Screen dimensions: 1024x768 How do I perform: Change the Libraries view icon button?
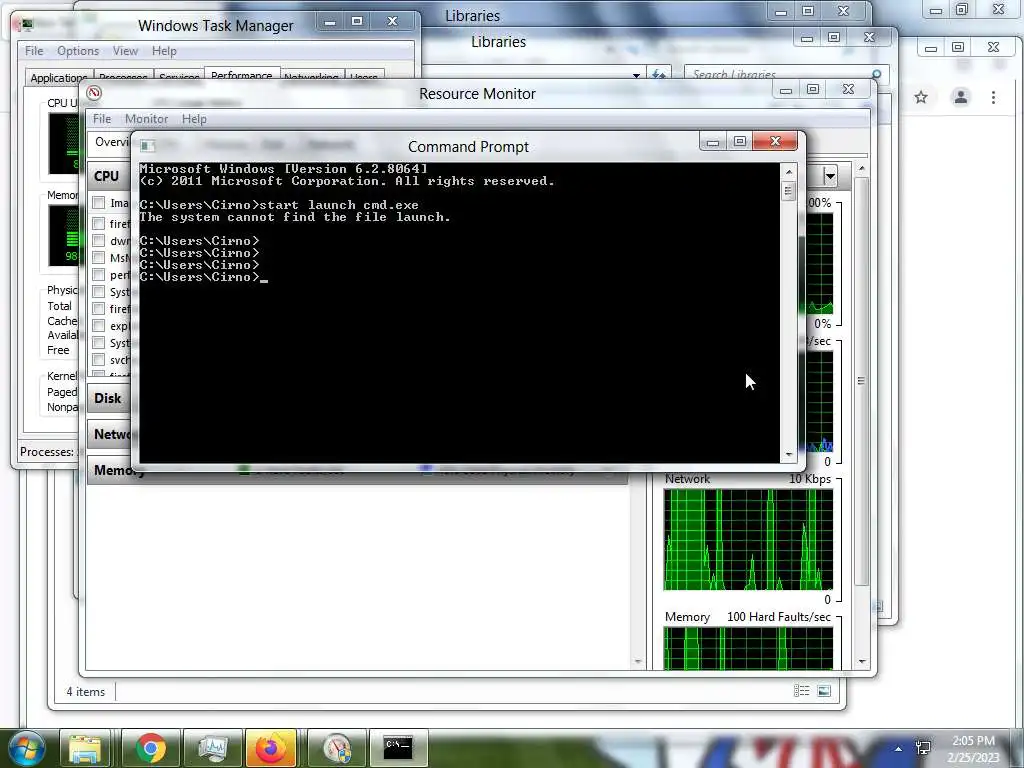click(801, 691)
